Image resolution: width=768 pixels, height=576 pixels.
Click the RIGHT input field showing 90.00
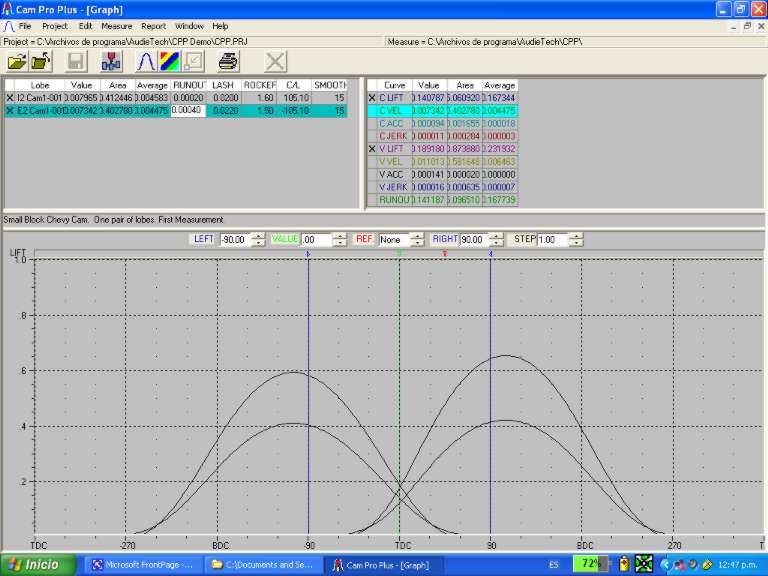475,240
